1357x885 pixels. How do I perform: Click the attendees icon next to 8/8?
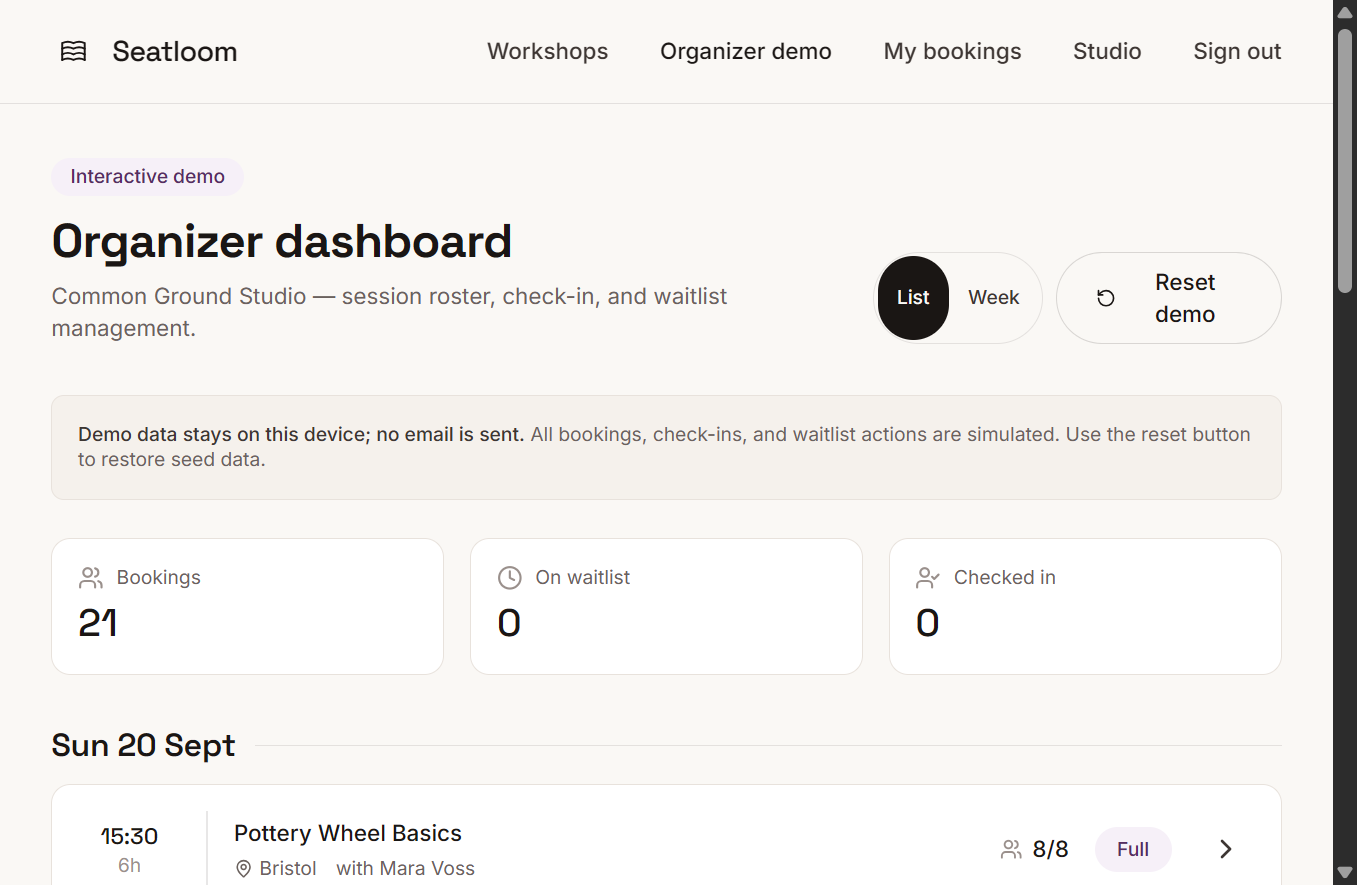tap(1011, 849)
